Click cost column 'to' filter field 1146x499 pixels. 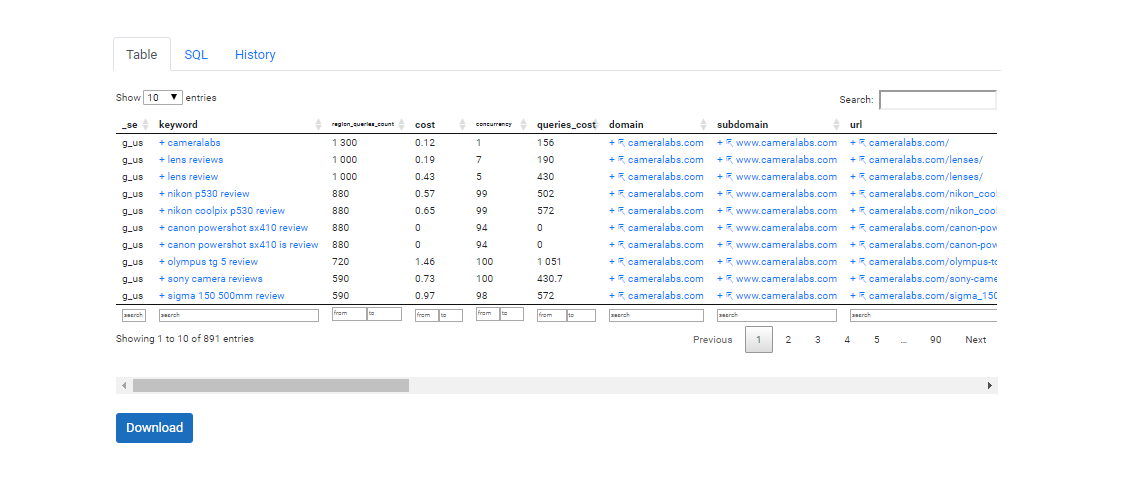coord(451,316)
